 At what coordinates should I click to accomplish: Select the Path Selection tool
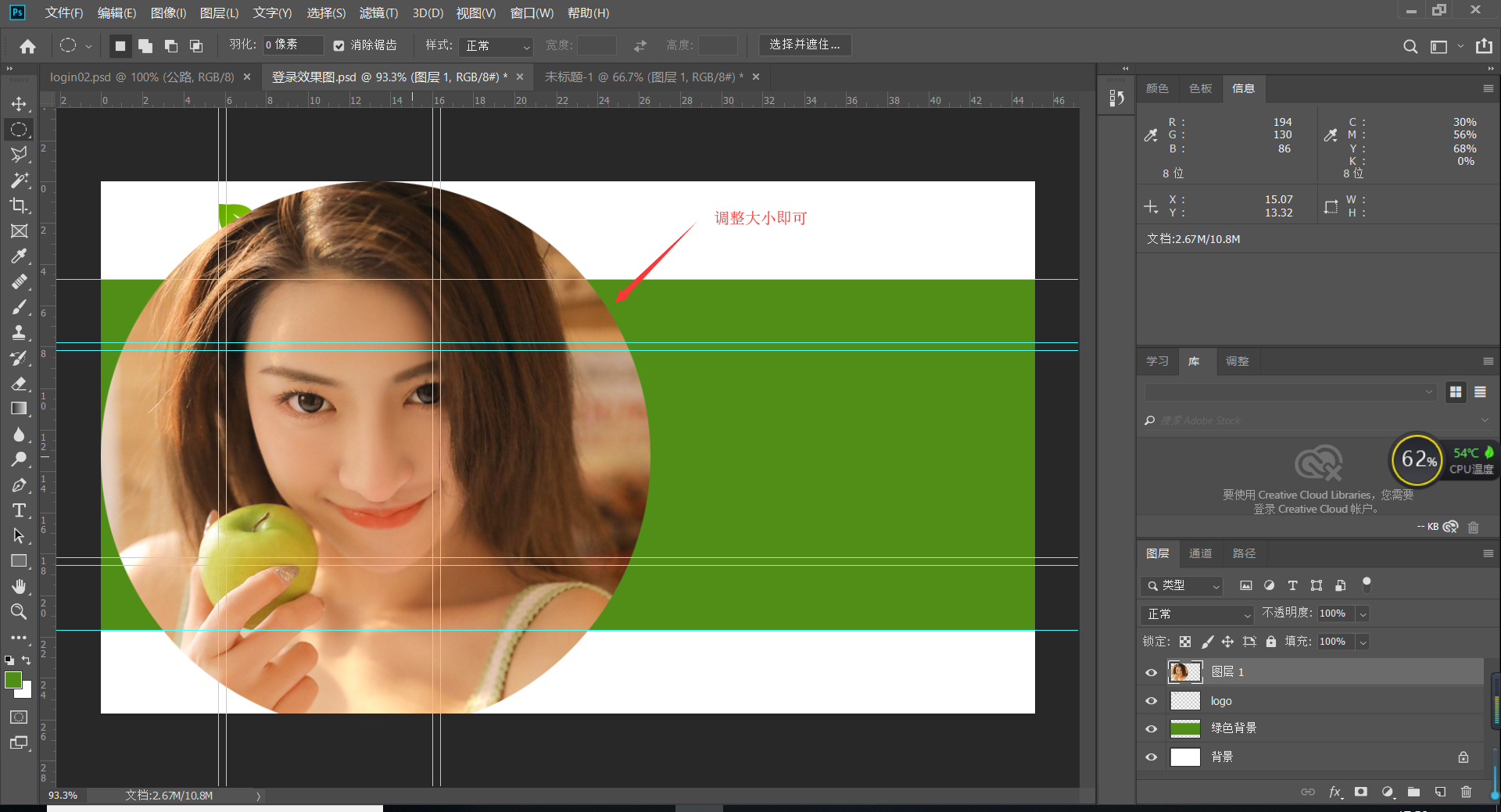(x=19, y=536)
